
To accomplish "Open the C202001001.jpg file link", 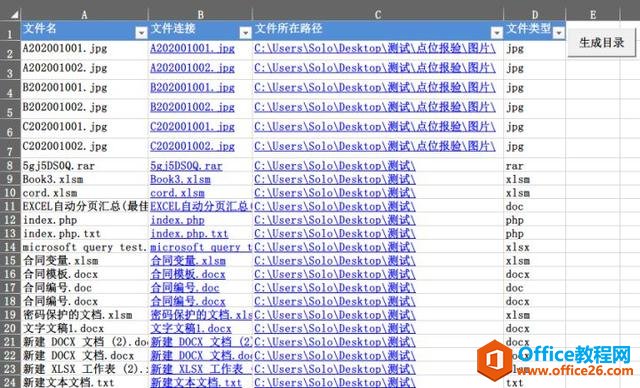I will click(192, 127).
